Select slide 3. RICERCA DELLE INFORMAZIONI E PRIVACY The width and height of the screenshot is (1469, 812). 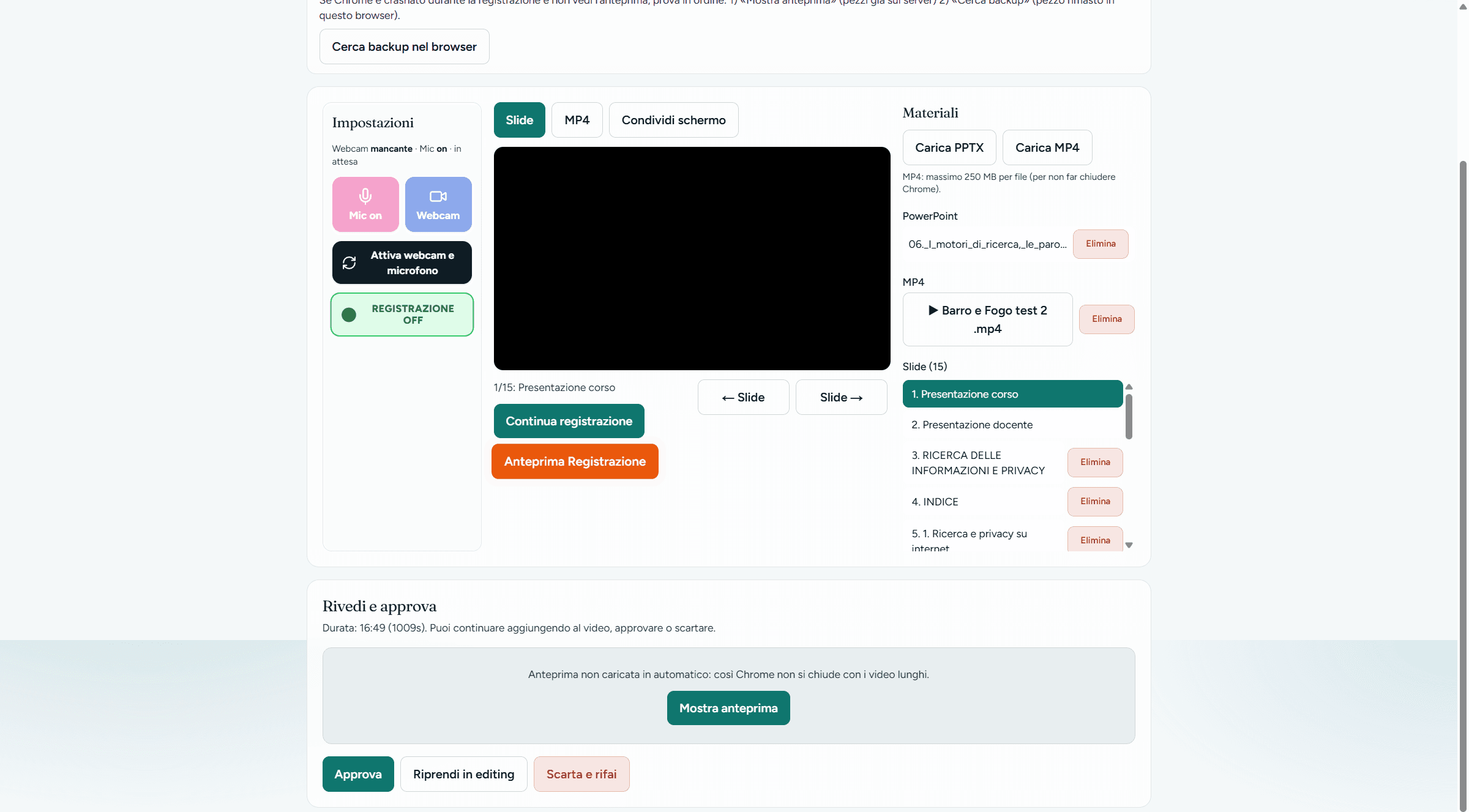click(x=983, y=463)
